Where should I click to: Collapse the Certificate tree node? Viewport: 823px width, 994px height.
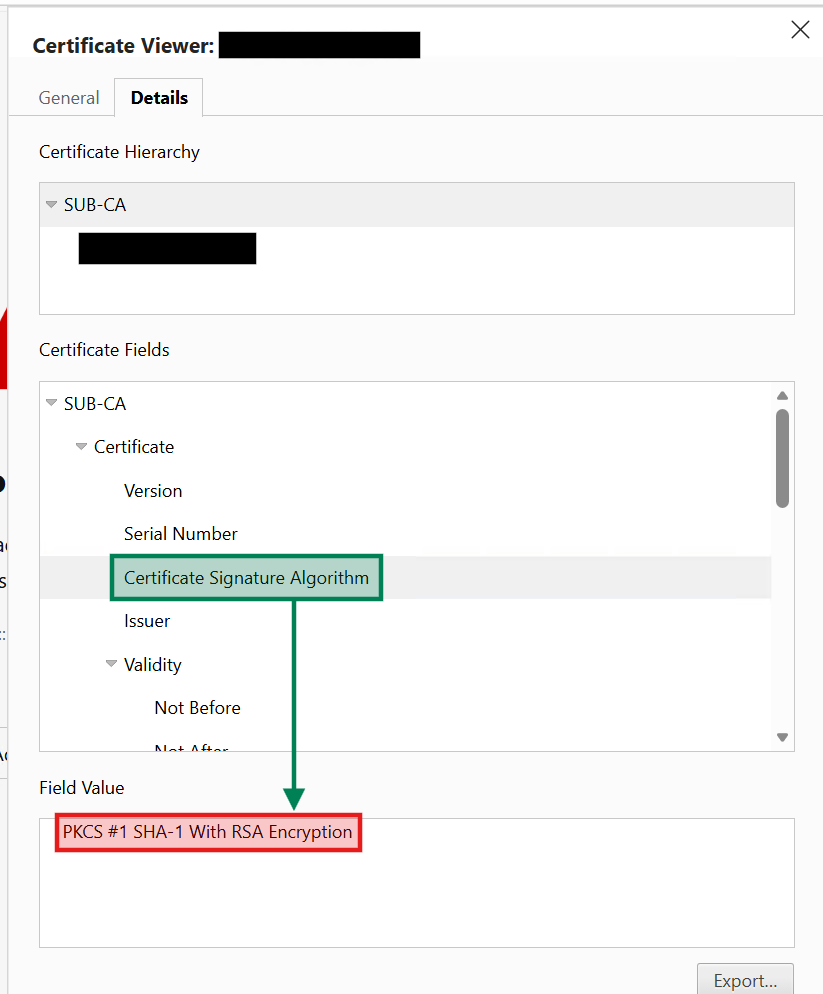[81, 447]
